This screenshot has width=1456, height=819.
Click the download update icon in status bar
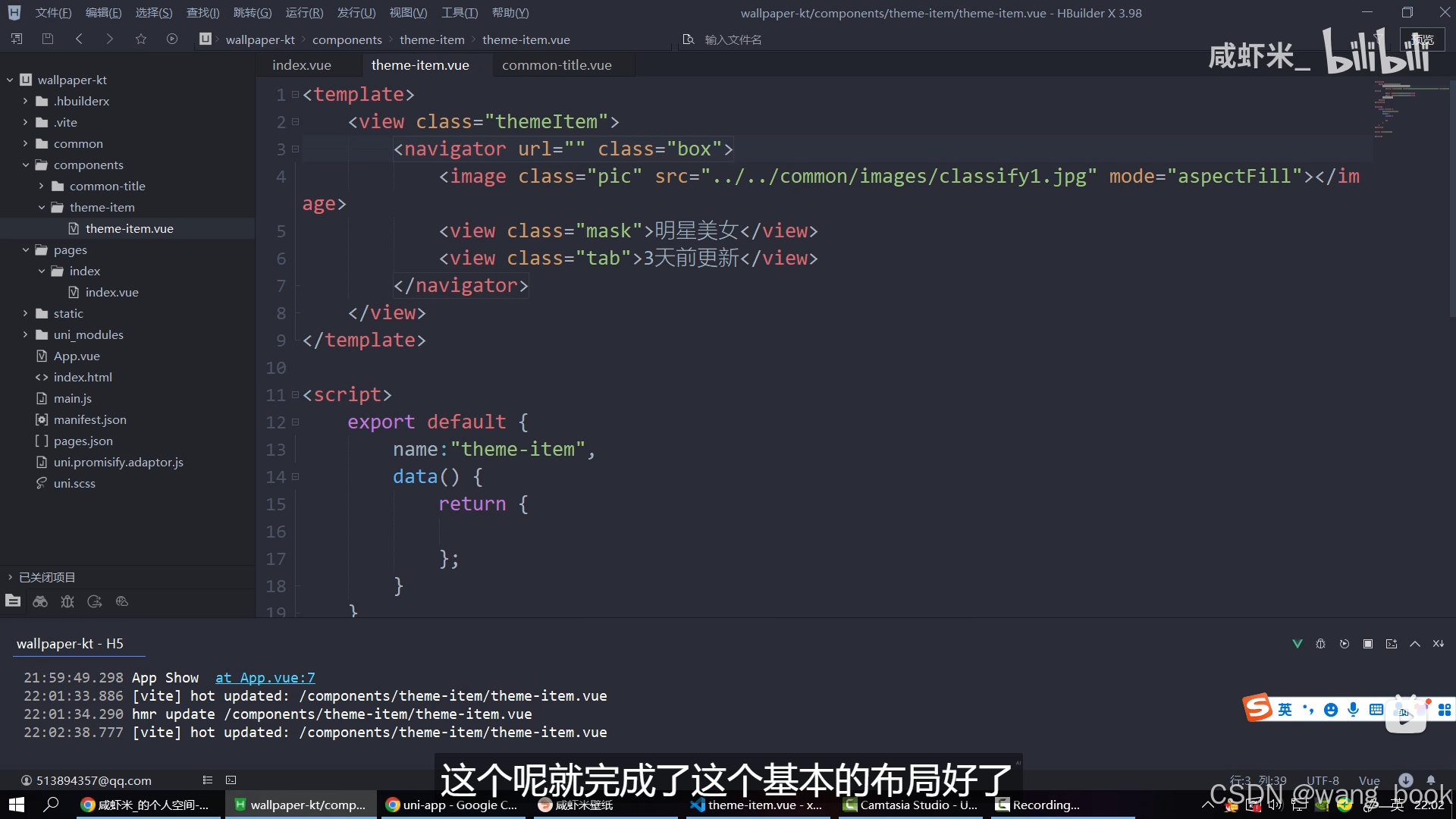point(1406,780)
